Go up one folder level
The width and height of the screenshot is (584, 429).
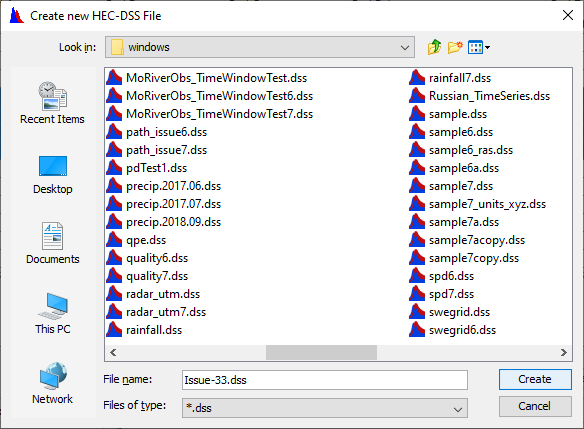coord(434,47)
